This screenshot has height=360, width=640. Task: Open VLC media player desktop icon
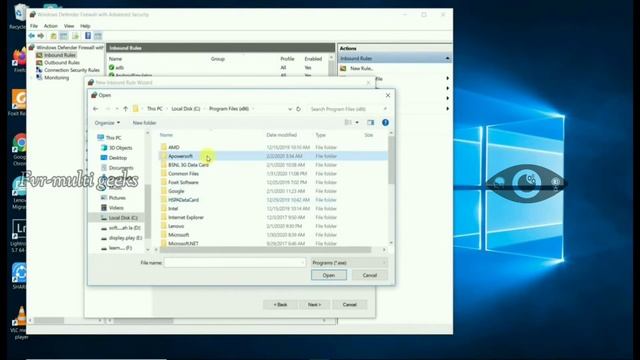[19, 322]
